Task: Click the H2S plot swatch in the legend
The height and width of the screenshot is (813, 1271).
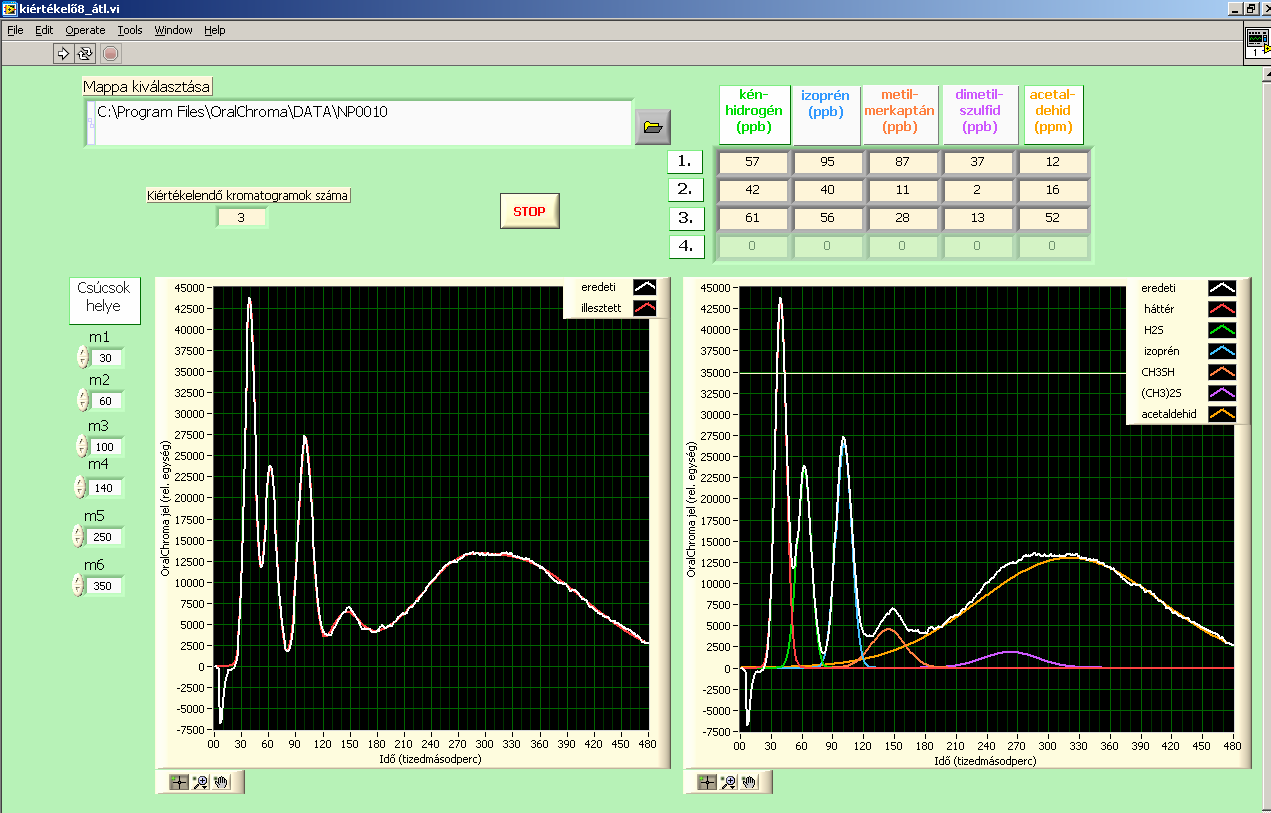Action: 1222,329
